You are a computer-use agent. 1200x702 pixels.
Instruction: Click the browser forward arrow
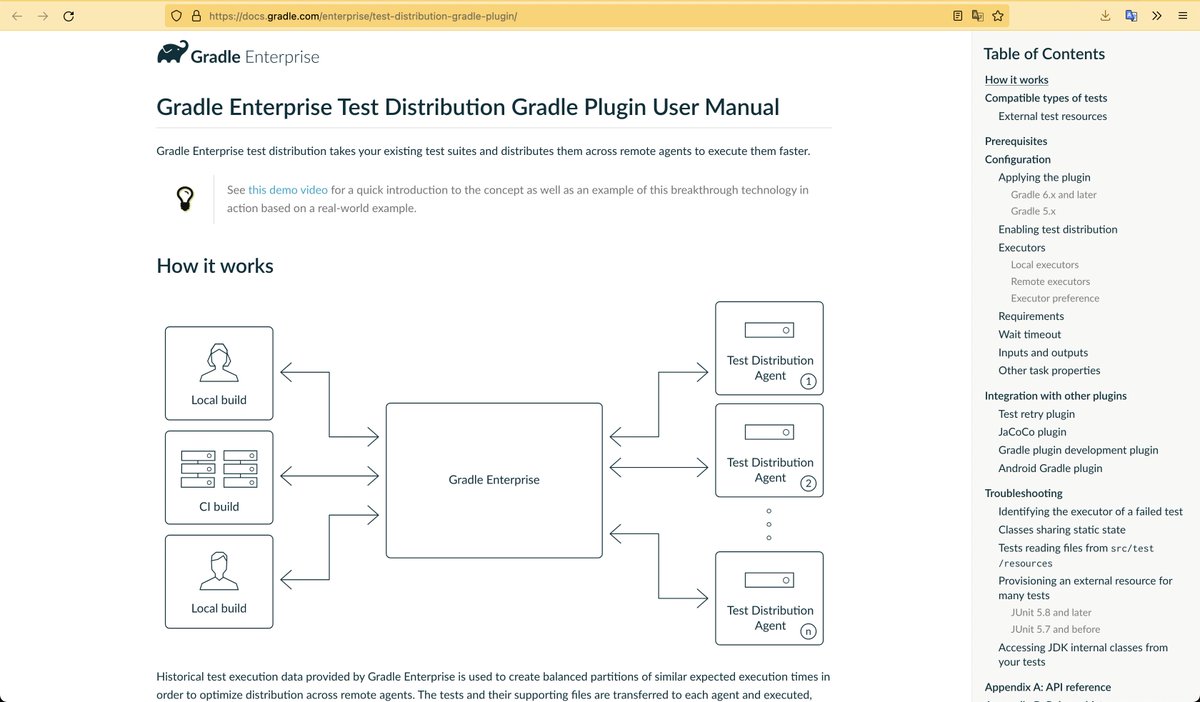click(x=42, y=16)
